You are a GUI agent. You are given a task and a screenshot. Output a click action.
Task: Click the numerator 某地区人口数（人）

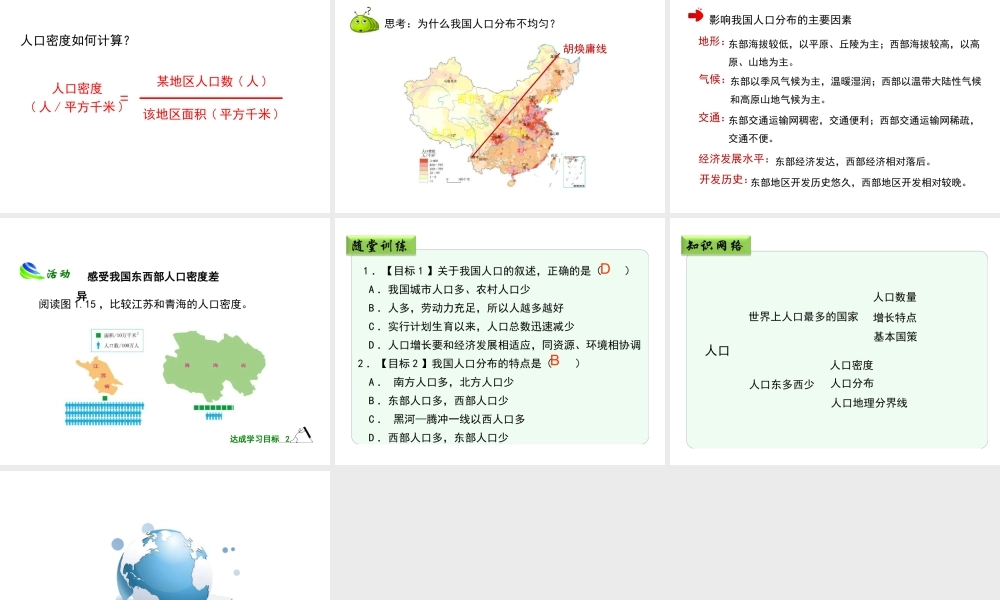click(212, 81)
